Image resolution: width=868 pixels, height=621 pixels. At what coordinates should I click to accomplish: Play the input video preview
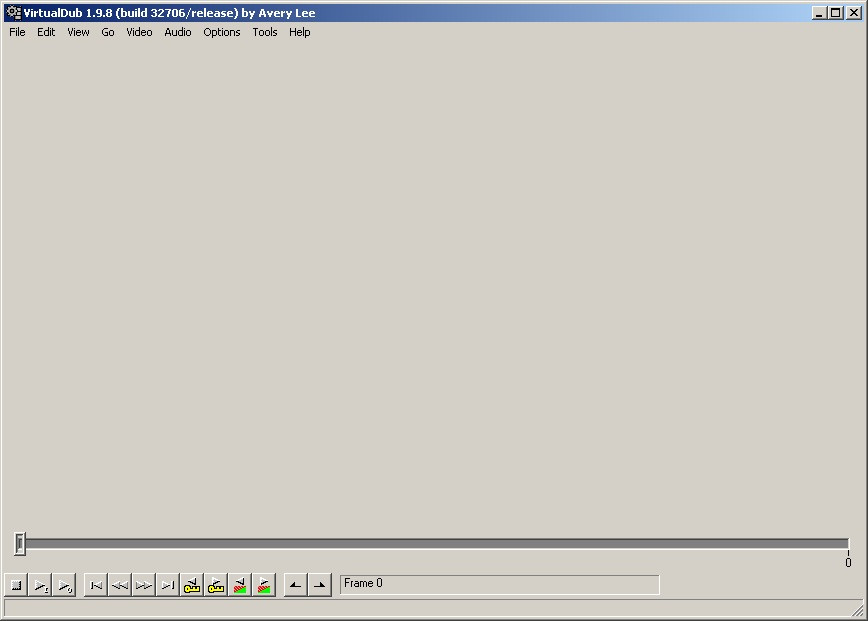pos(40,585)
